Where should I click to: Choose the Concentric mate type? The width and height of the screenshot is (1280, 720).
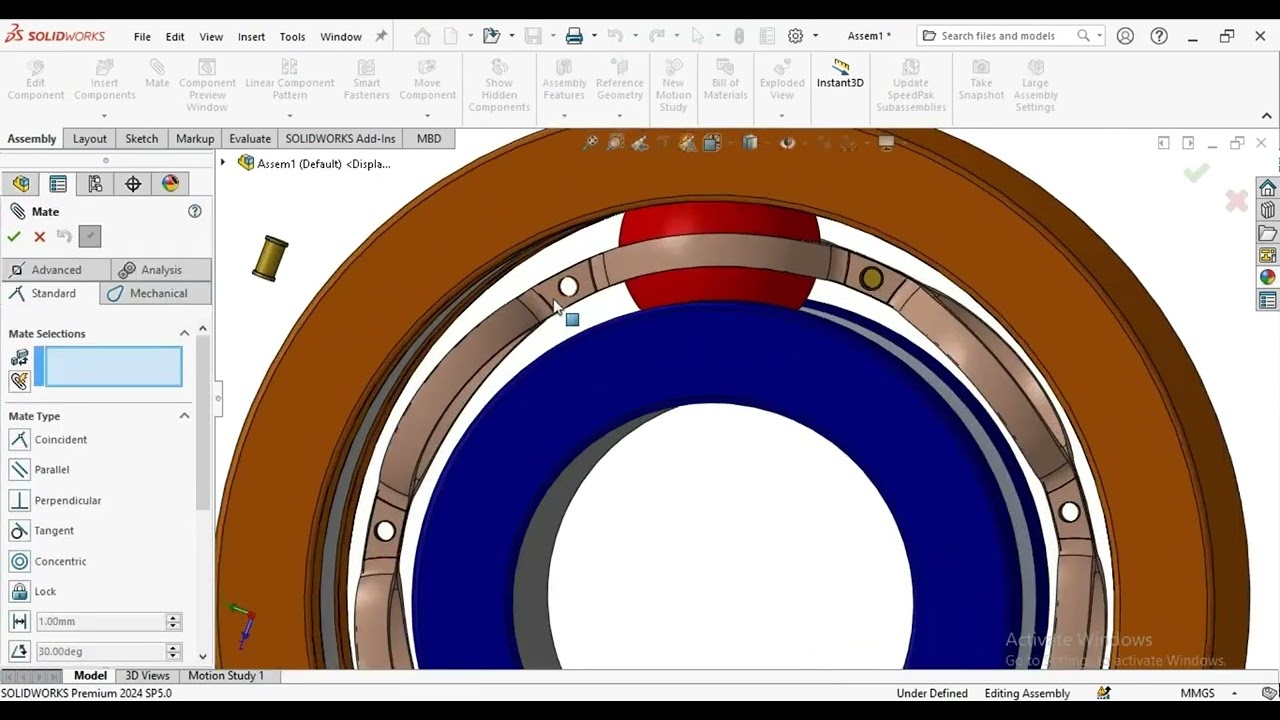(48, 561)
